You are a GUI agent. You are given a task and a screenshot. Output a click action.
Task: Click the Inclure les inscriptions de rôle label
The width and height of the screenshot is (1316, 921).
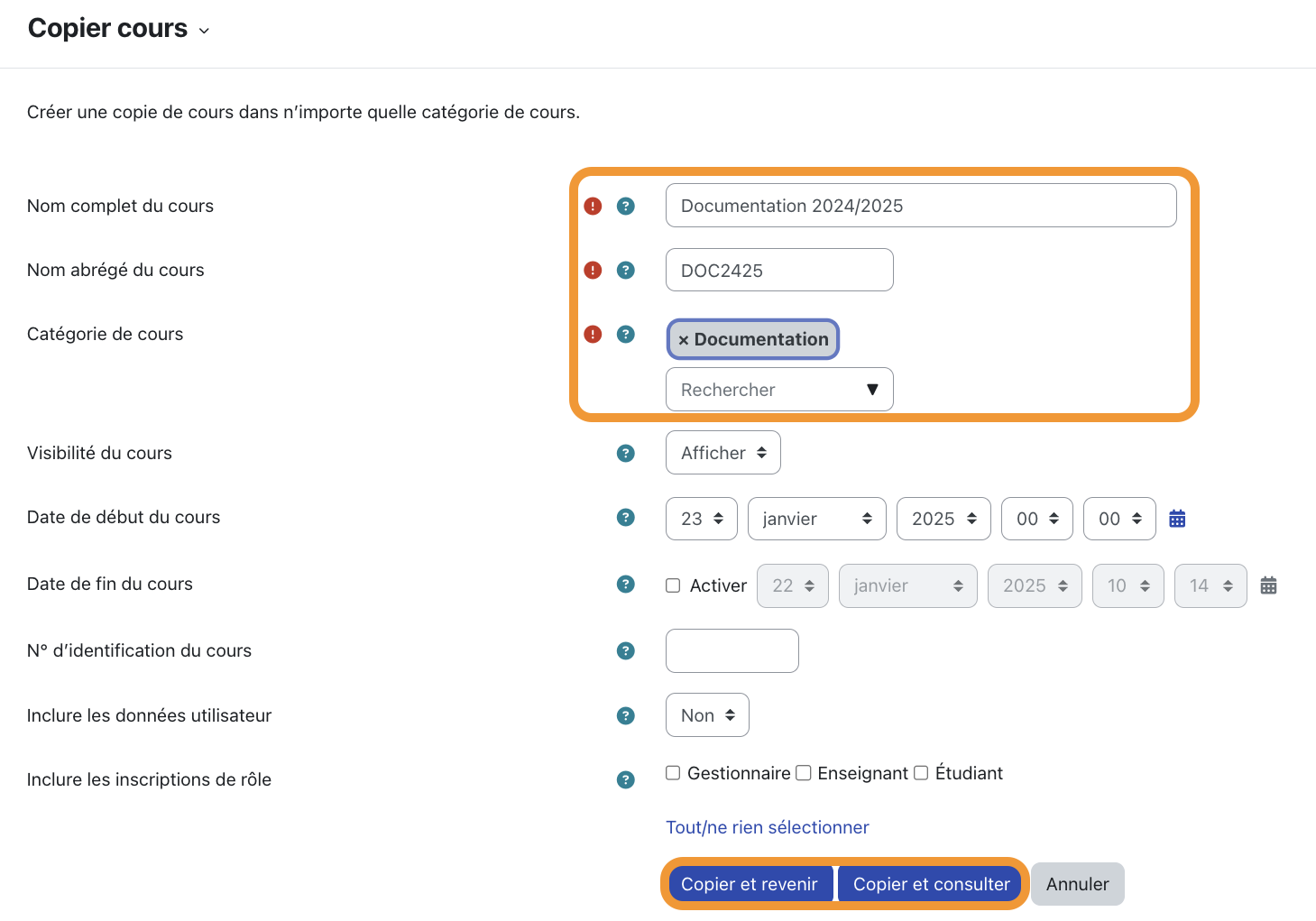(149, 779)
